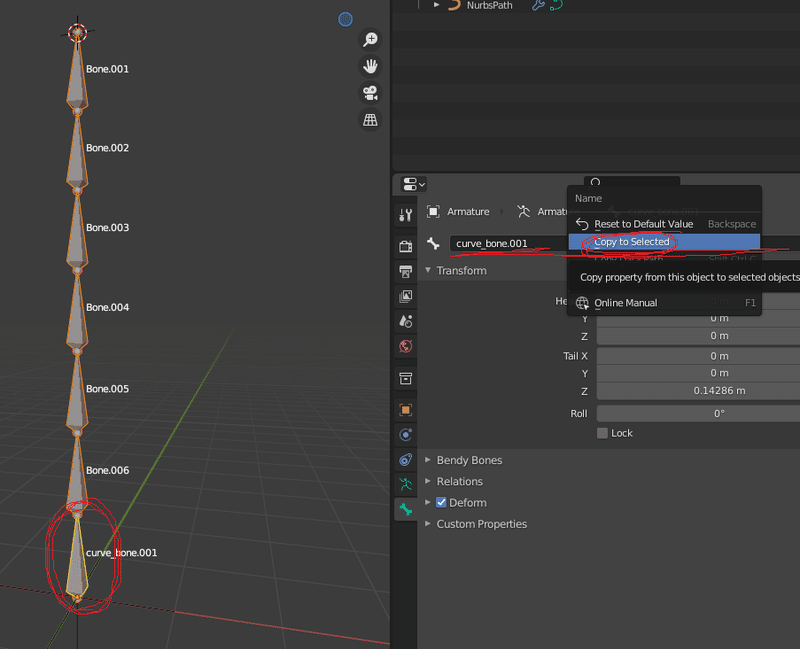Expand the Bendy Bones panel

pyautogui.click(x=428, y=460)
